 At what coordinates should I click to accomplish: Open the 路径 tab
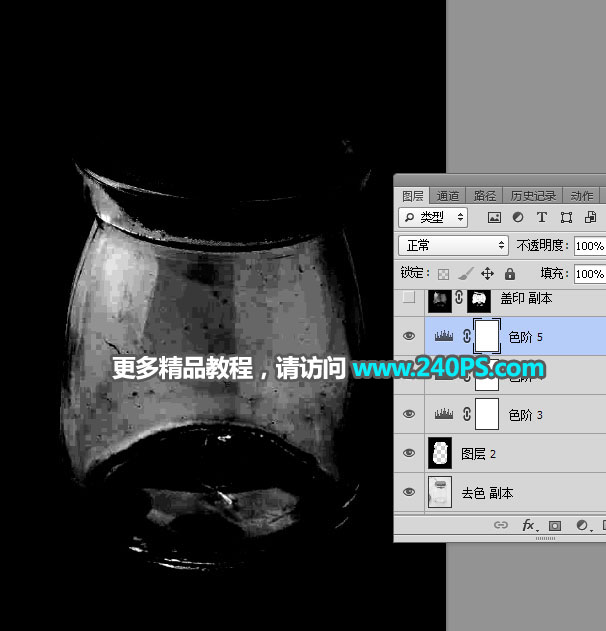(484, 196)
